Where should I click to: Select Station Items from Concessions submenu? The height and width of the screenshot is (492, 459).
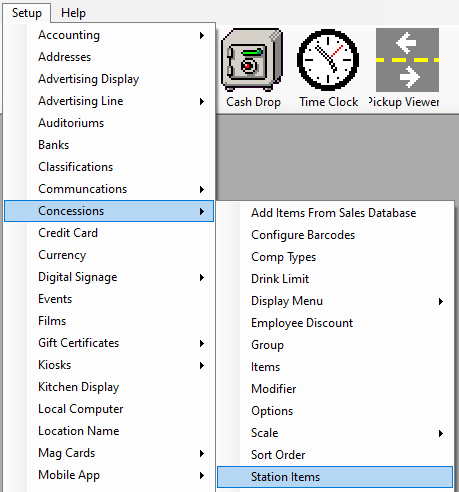click(x=335, y=477)
